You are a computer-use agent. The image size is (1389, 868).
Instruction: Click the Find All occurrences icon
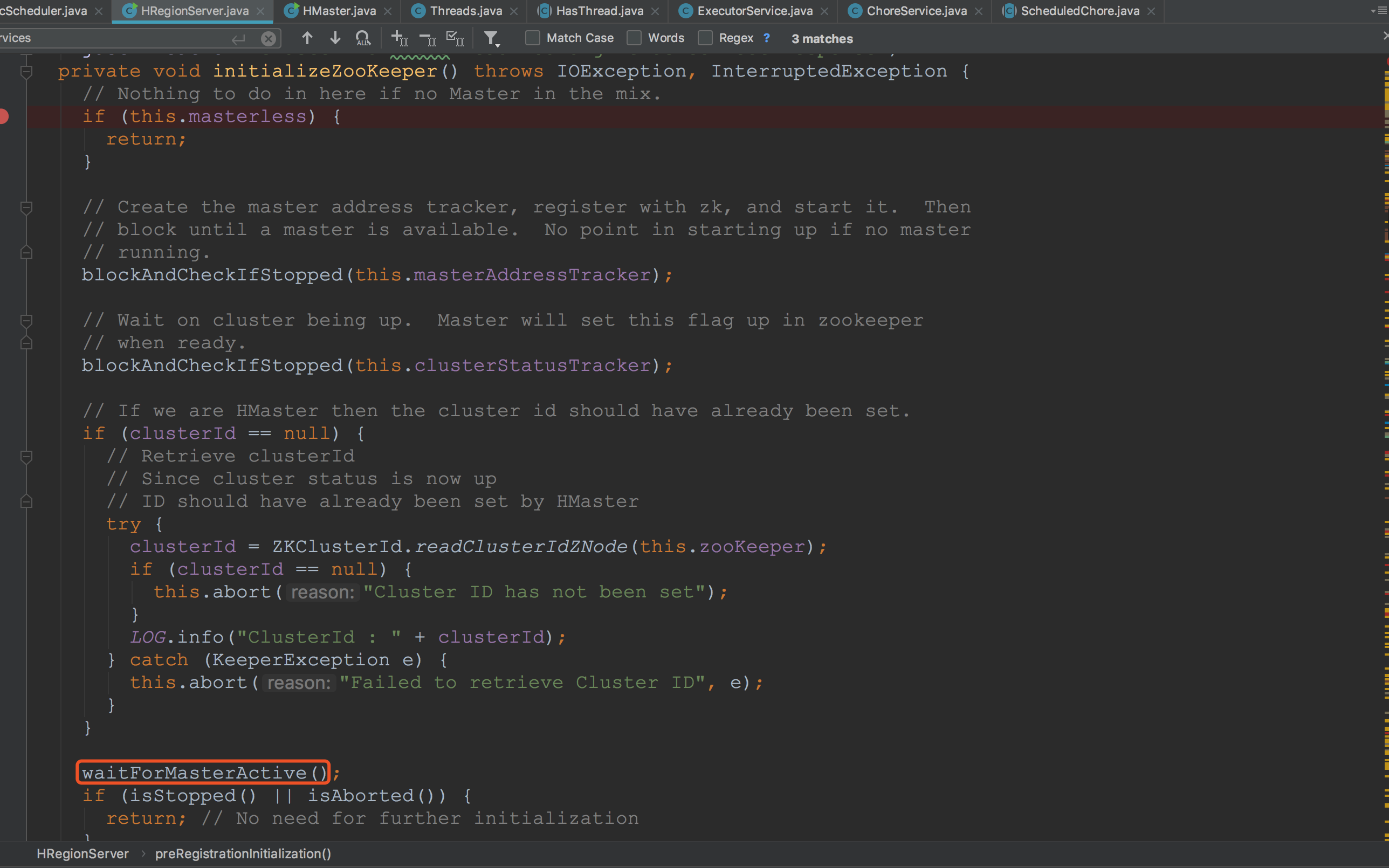363,38
